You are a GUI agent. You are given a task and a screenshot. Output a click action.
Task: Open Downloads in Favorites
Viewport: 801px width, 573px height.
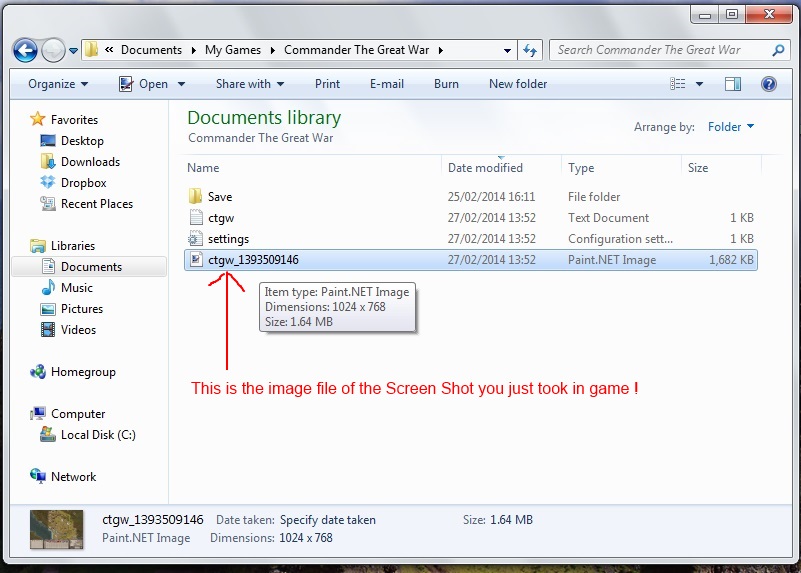(90, 161)
